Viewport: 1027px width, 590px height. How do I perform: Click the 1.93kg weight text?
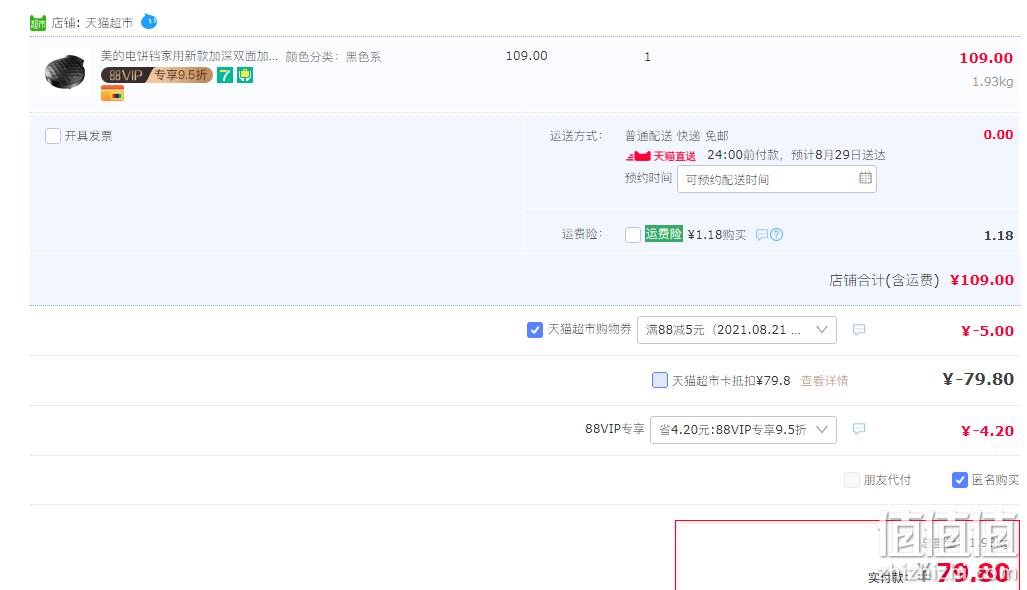click(x=992, y=82)
